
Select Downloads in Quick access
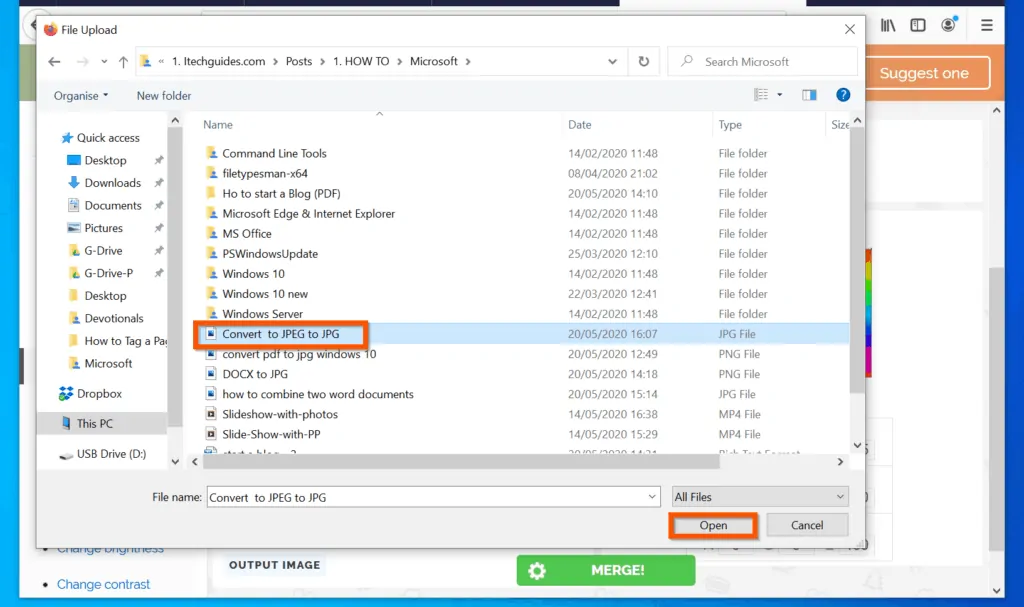112,183
